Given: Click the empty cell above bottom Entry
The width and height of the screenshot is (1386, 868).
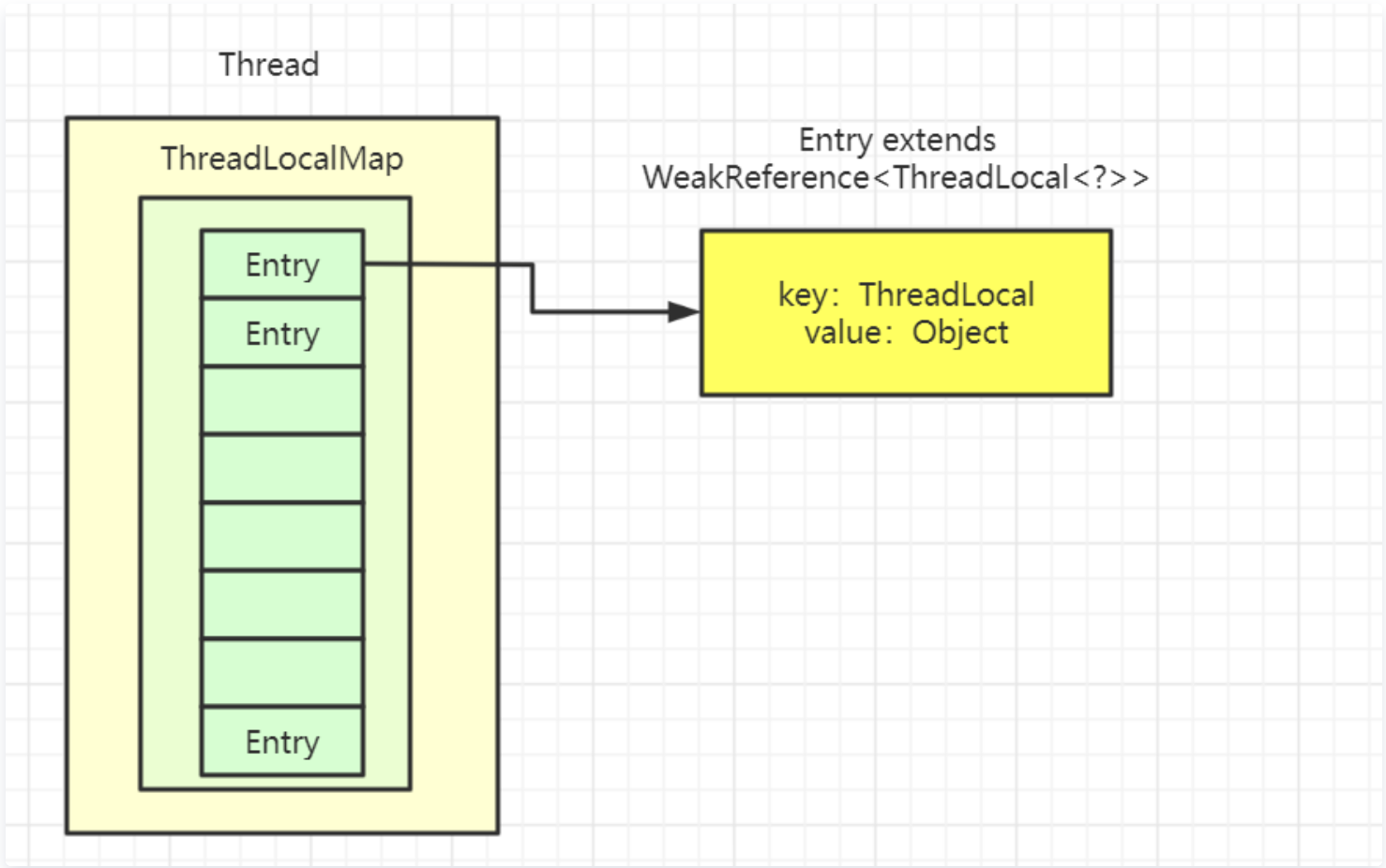Looking at the screenshot, I should (x=280, y=670).
